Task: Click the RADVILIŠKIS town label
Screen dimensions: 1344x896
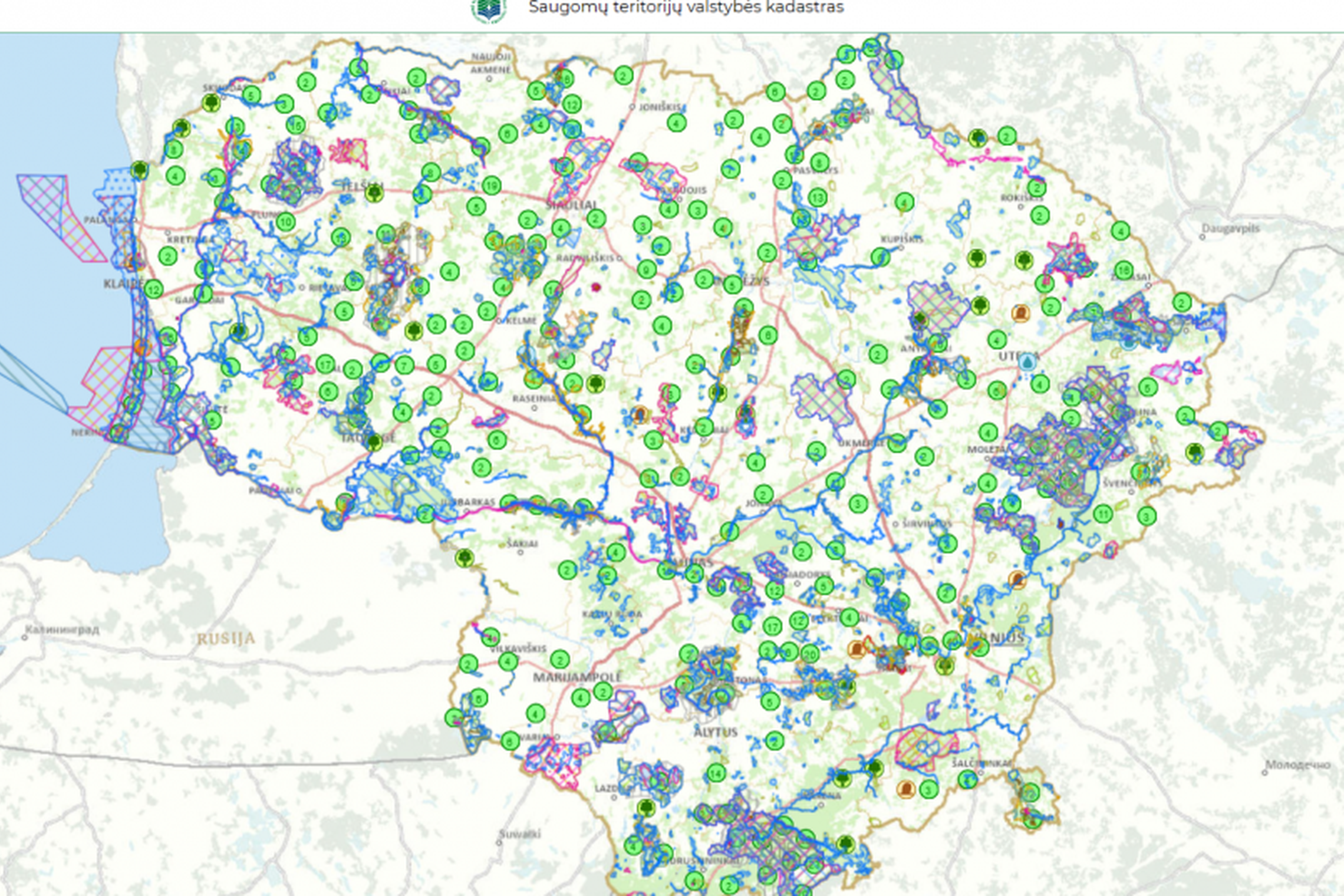Action: (585, 258)
